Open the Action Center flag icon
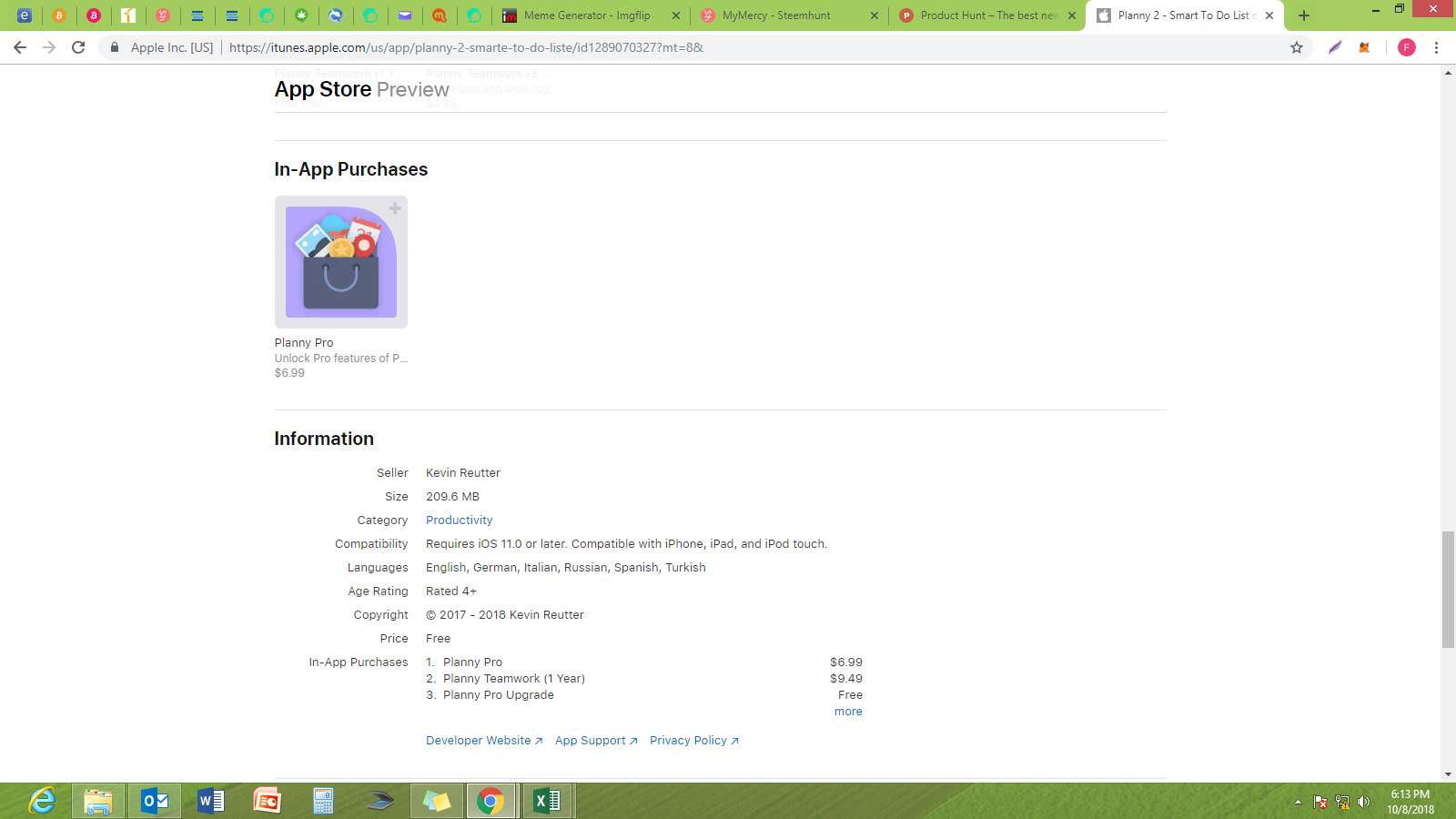The height and width of the screenshot is (819, 1456). 1320,802
